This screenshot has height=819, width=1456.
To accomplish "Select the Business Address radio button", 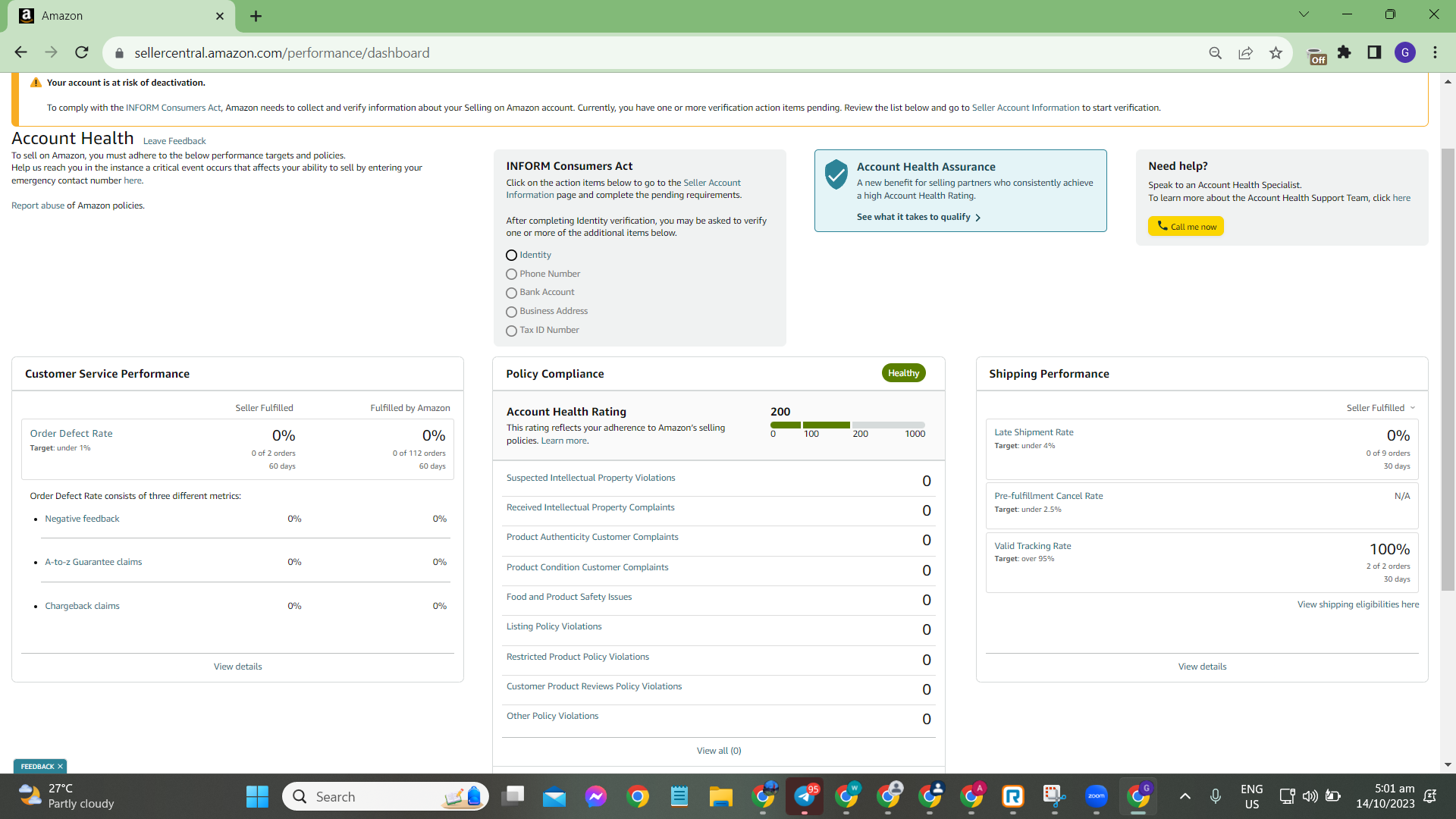I will click(511, 312).
